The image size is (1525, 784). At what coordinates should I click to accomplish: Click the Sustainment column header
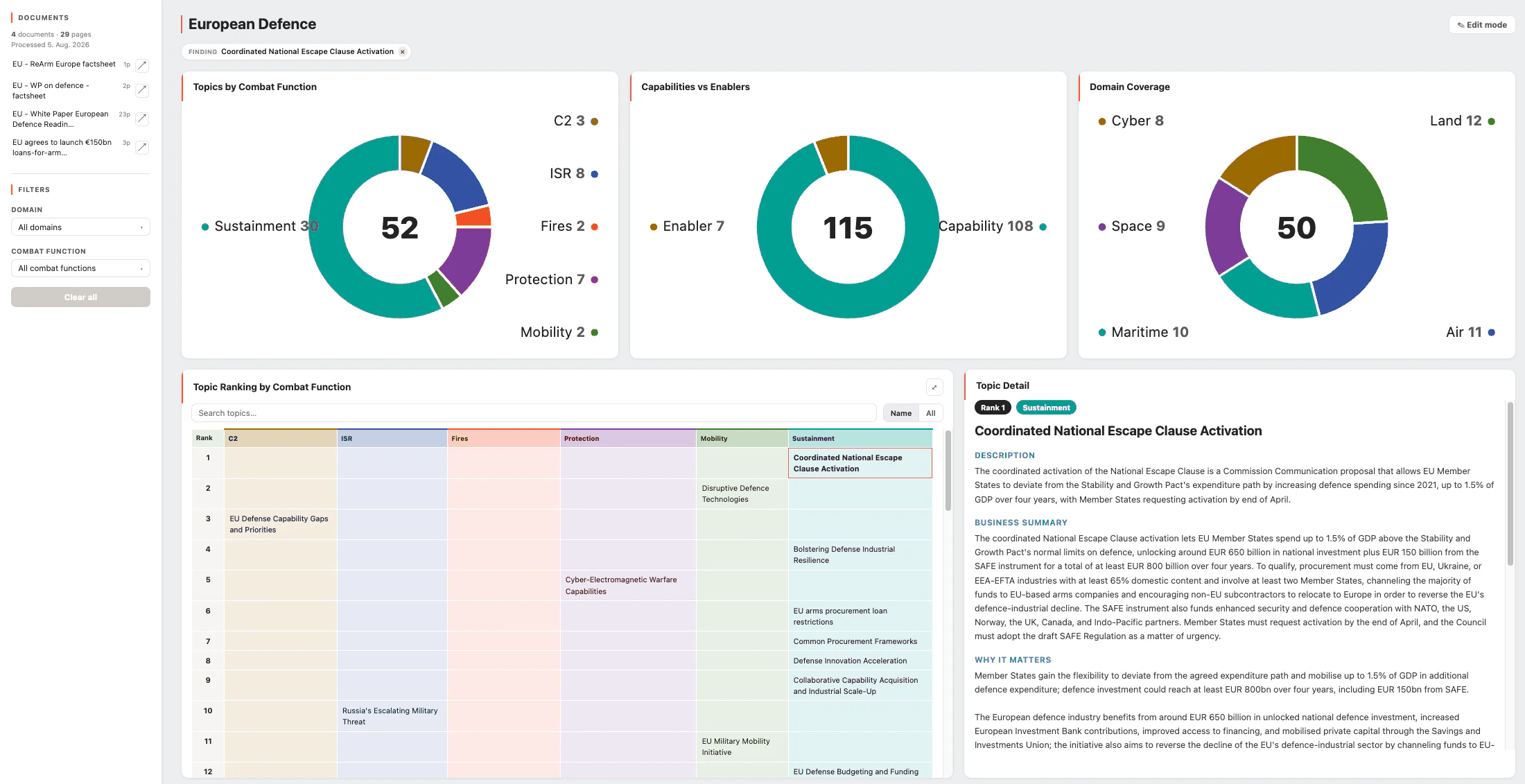860,439
